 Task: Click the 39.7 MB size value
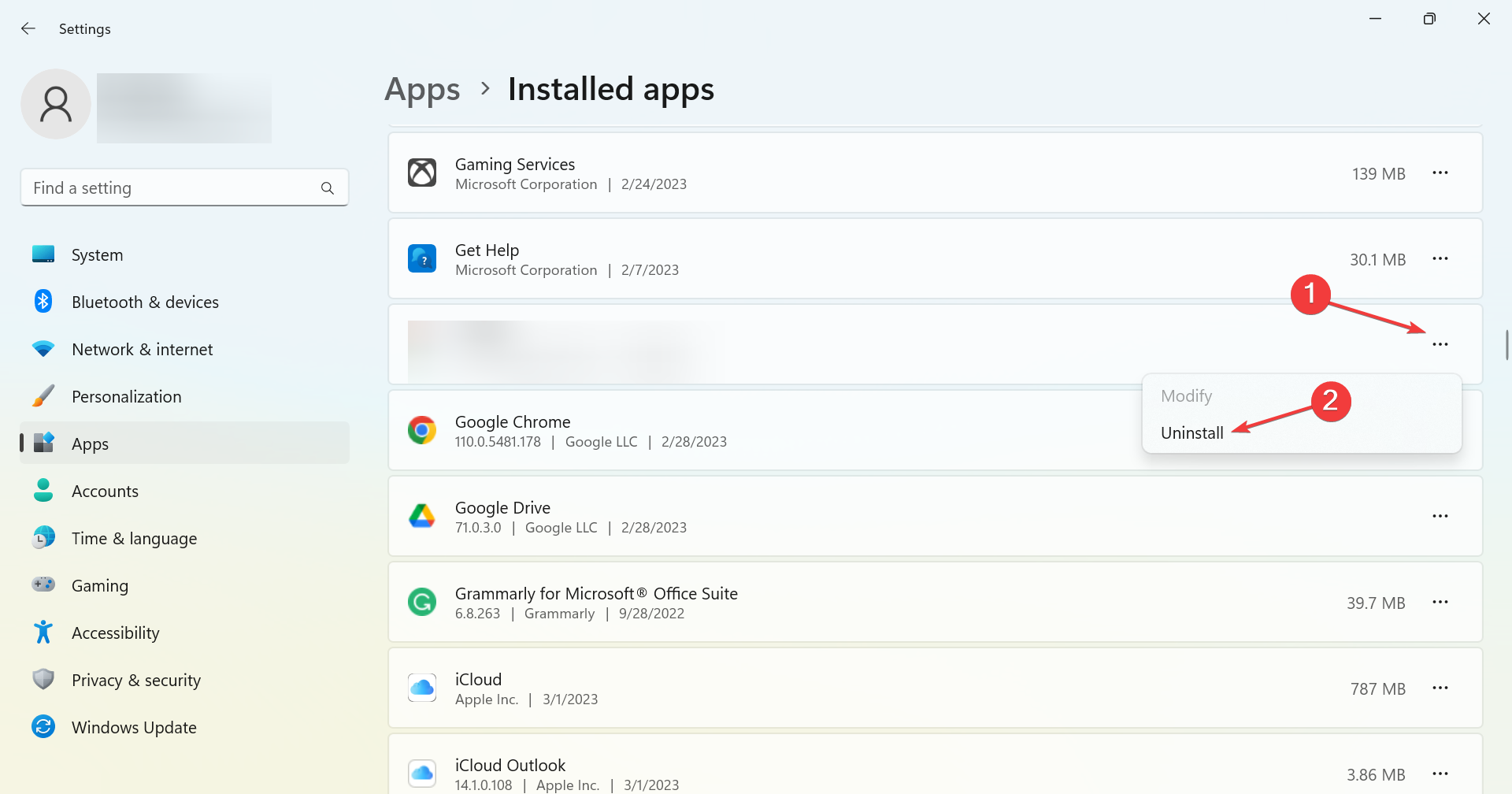pos(1376,603)
